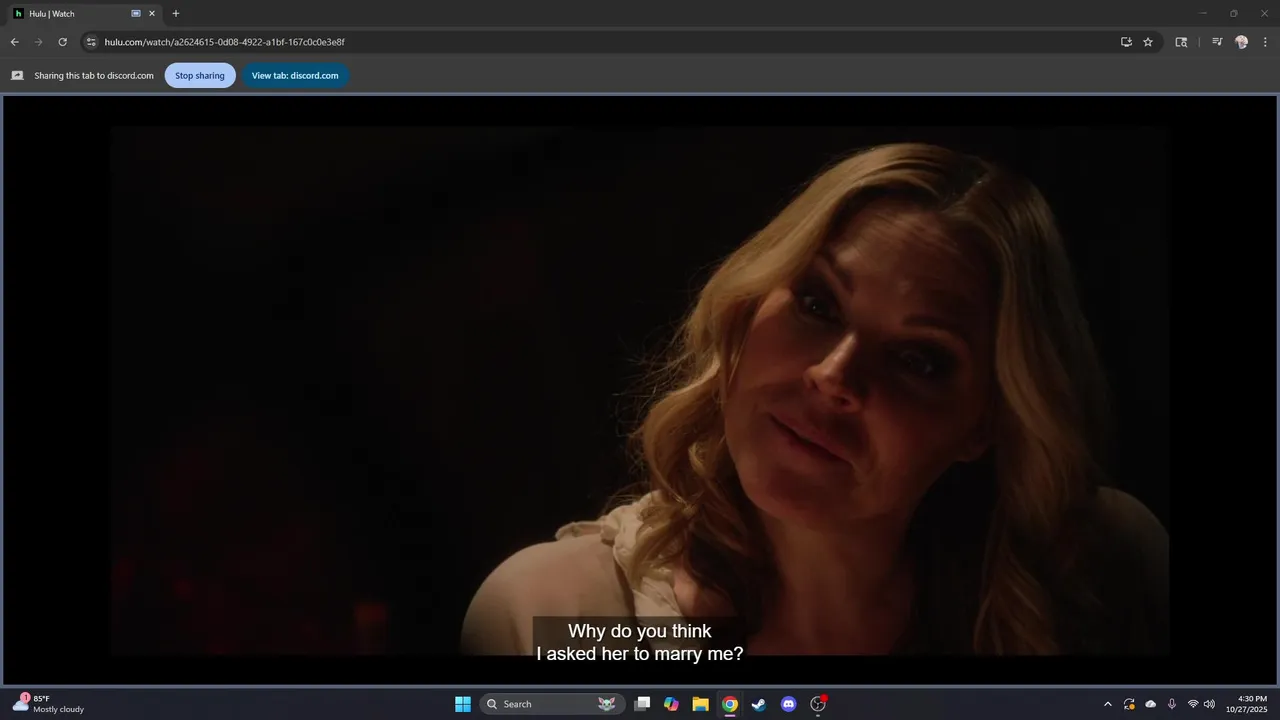This screenshot has height=720, width=1280.
Task: Open the weather widget showing 85°F
Action: pyautogui.click(x=48, y=704)
